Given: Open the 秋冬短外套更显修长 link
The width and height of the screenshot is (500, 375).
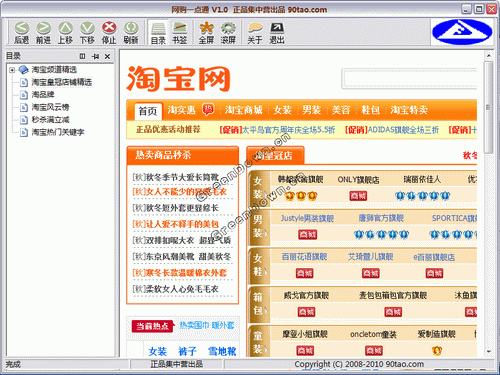Looking at the screenshot, I should (x=176, y=208).
